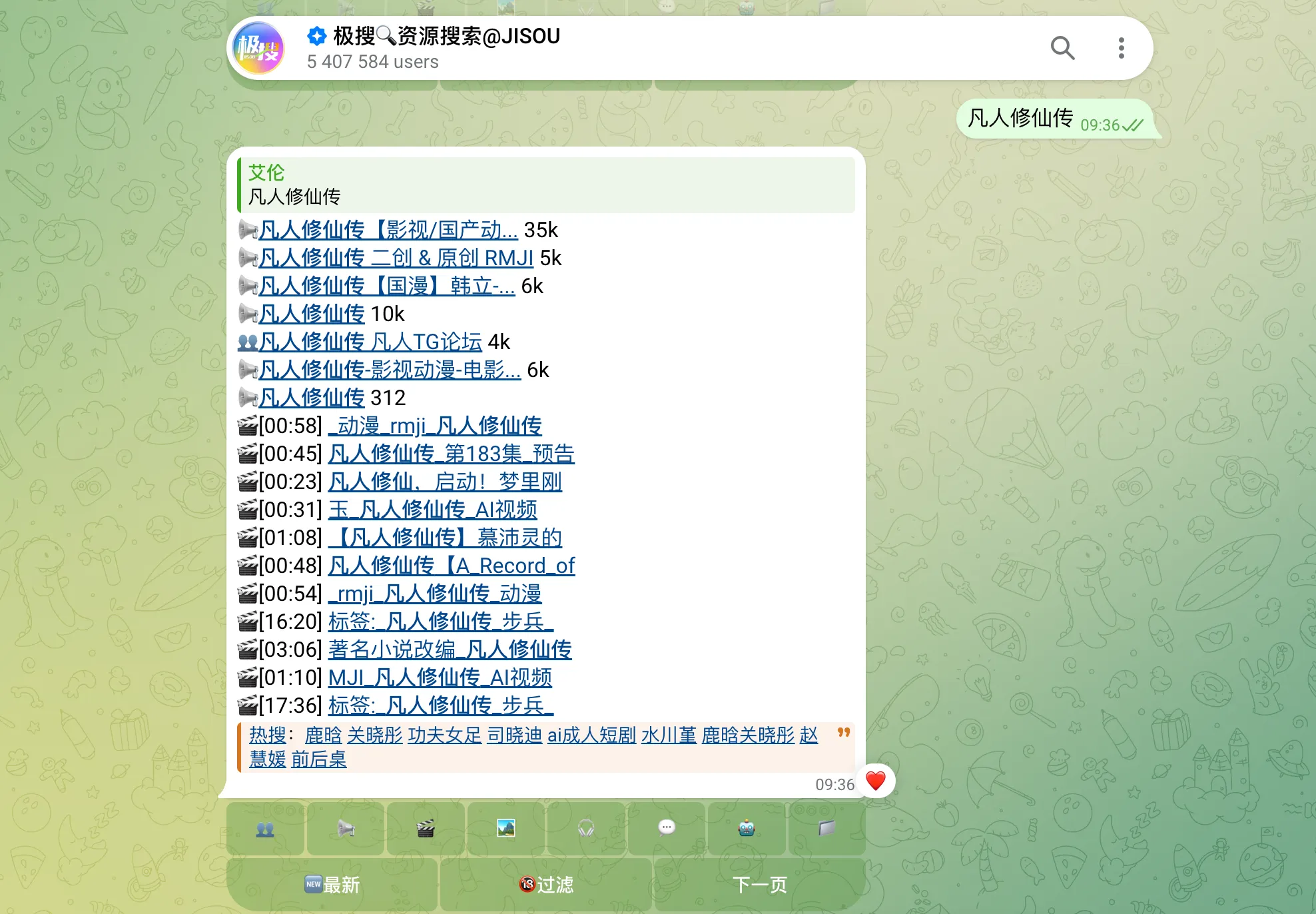Screen dimensions: 1316x914
Task: Click the 最新 button
Action: (332, 885)
